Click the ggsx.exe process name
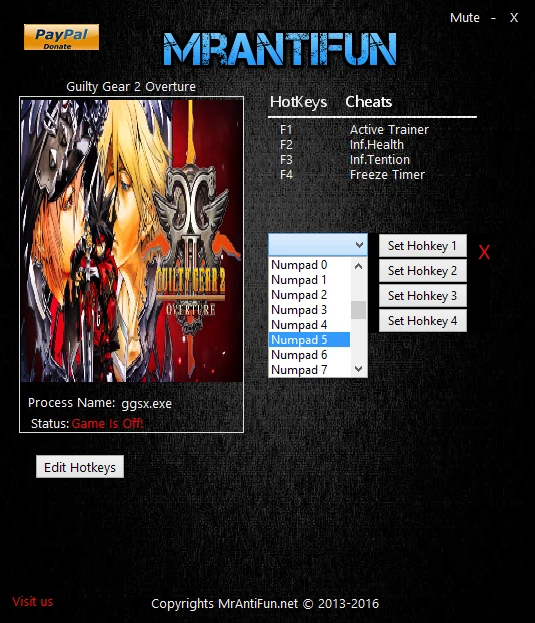Image resolution: width=535 pixels, height=623 pixels. [147, 404]
